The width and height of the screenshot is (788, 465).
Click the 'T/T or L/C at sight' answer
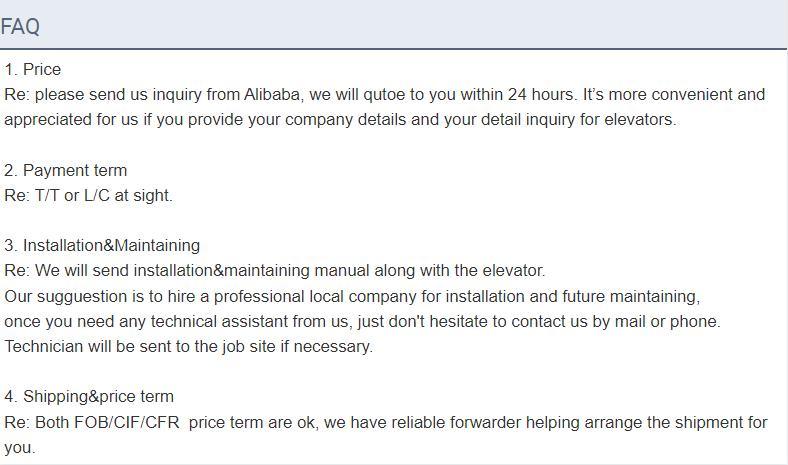coord(104,196)
